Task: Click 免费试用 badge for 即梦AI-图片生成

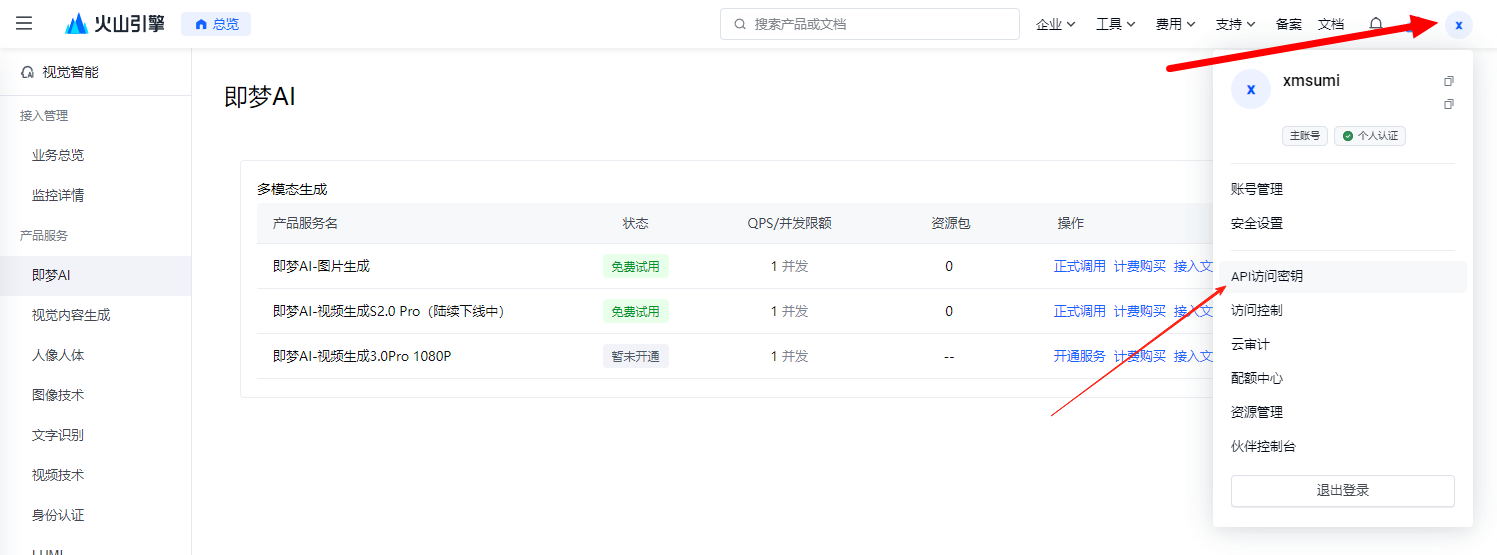Action: pyautogui.click(x=636, y=266)
